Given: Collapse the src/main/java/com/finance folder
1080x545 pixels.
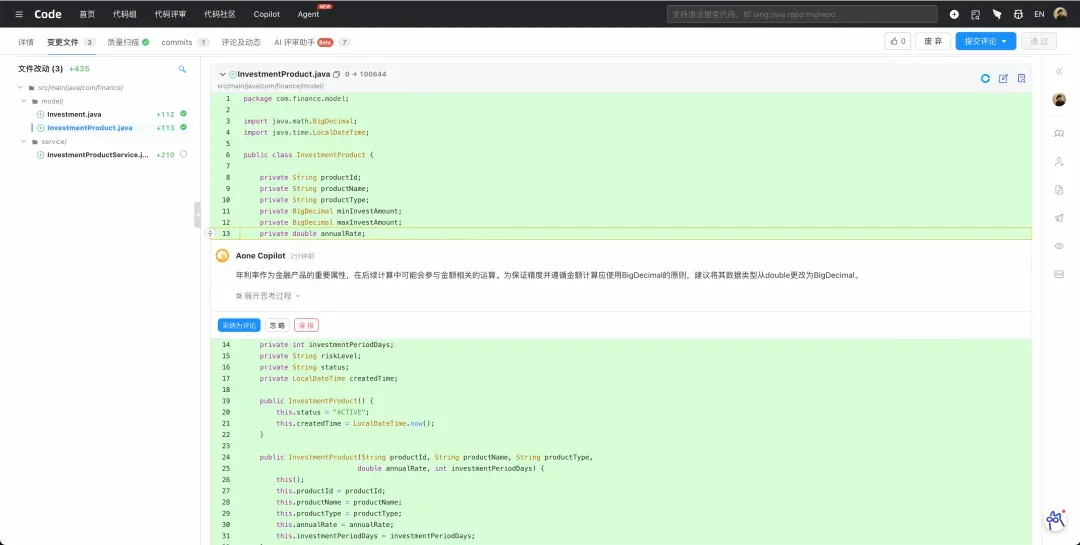Looking at the screenshot, I should [21, 88].
